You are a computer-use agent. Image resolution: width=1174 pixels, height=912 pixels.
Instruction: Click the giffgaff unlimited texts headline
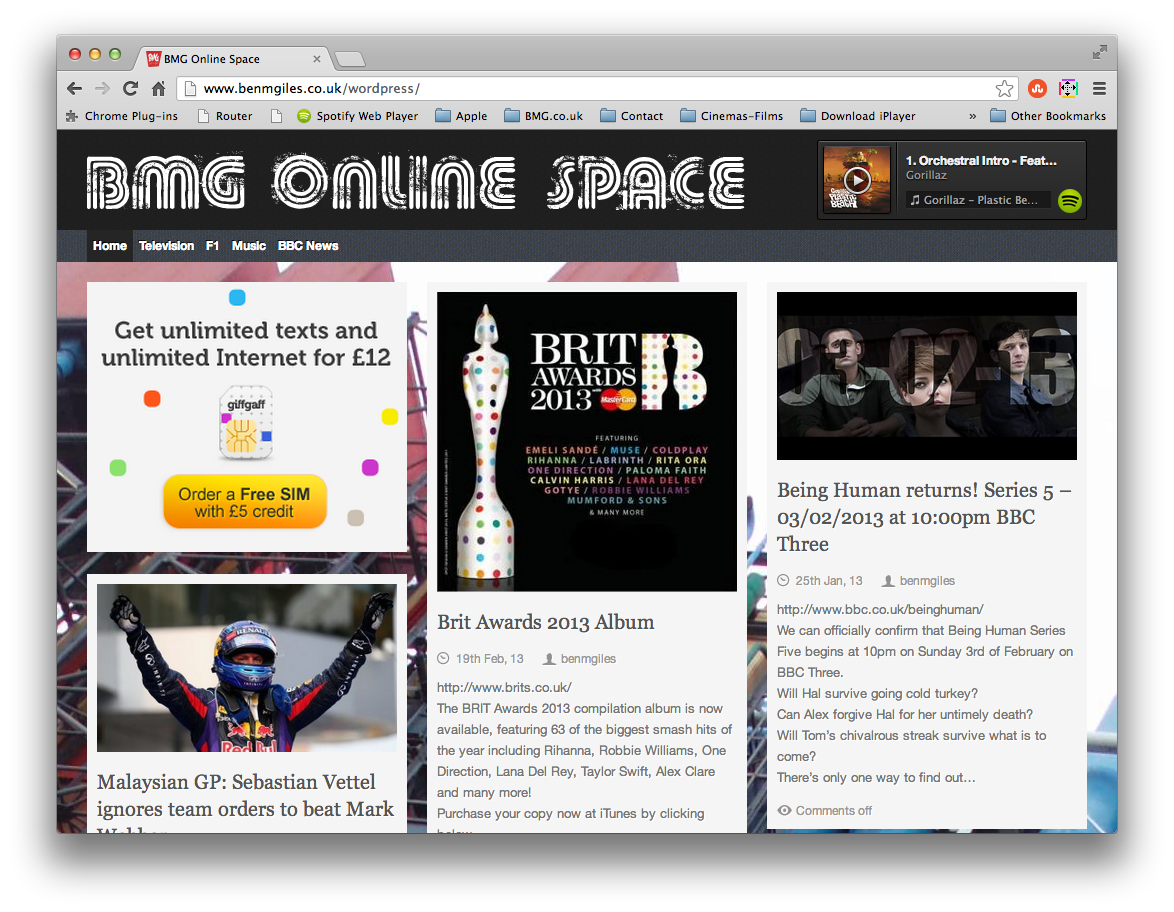[246, 344]
